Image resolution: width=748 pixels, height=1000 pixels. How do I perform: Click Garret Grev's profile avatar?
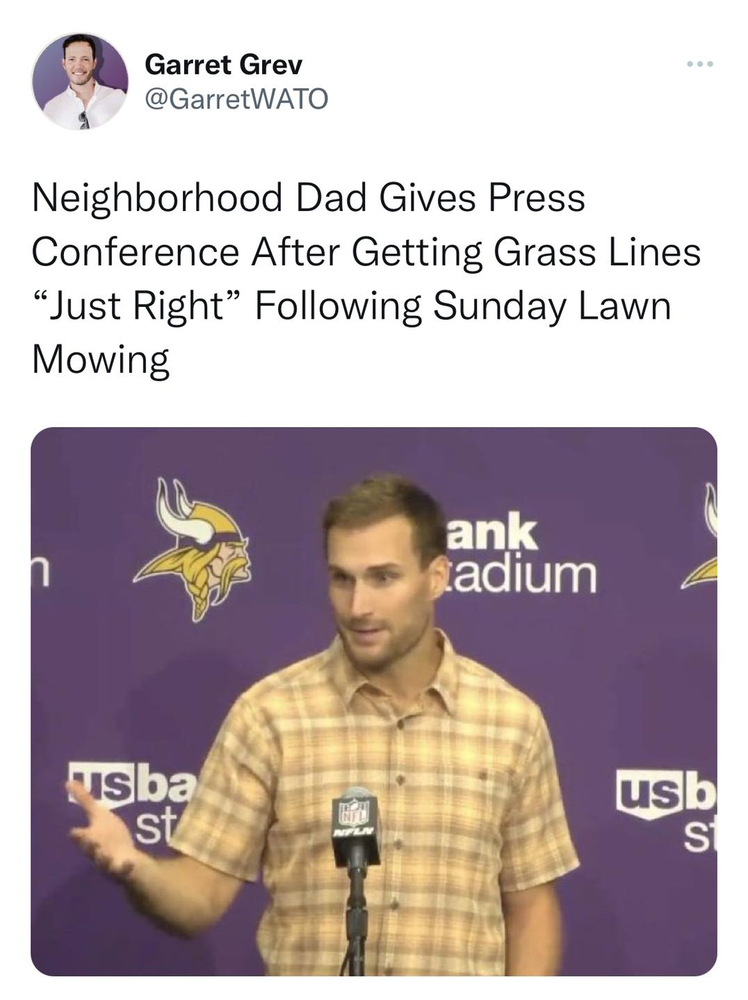point(79,81)
